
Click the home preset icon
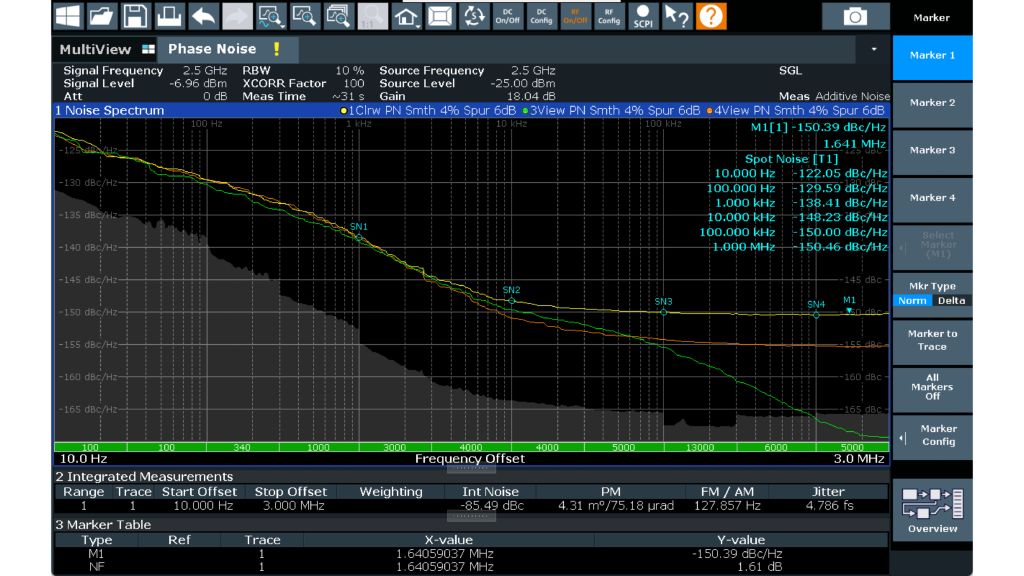406,16
